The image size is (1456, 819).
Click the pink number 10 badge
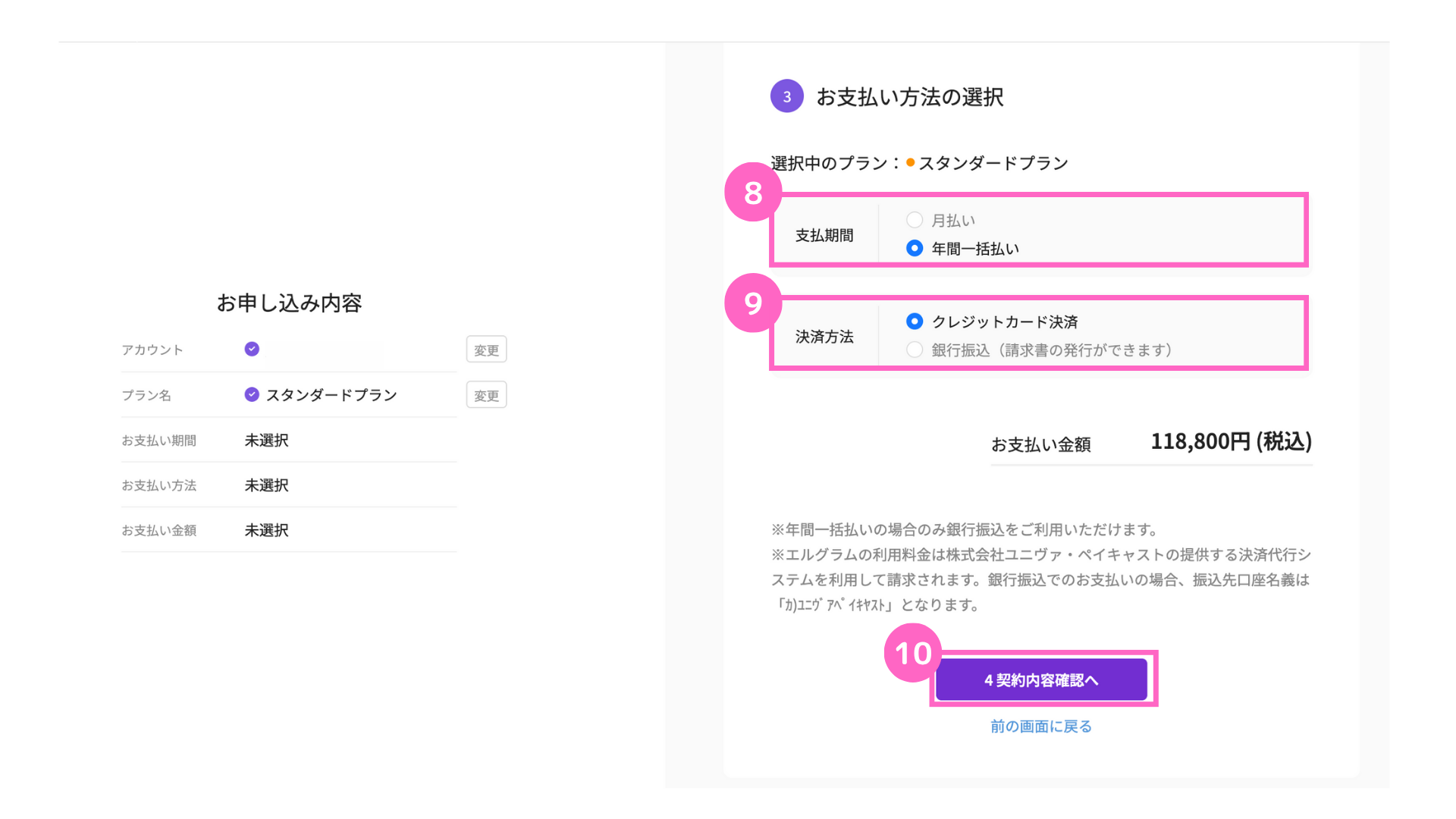(912, 653)
